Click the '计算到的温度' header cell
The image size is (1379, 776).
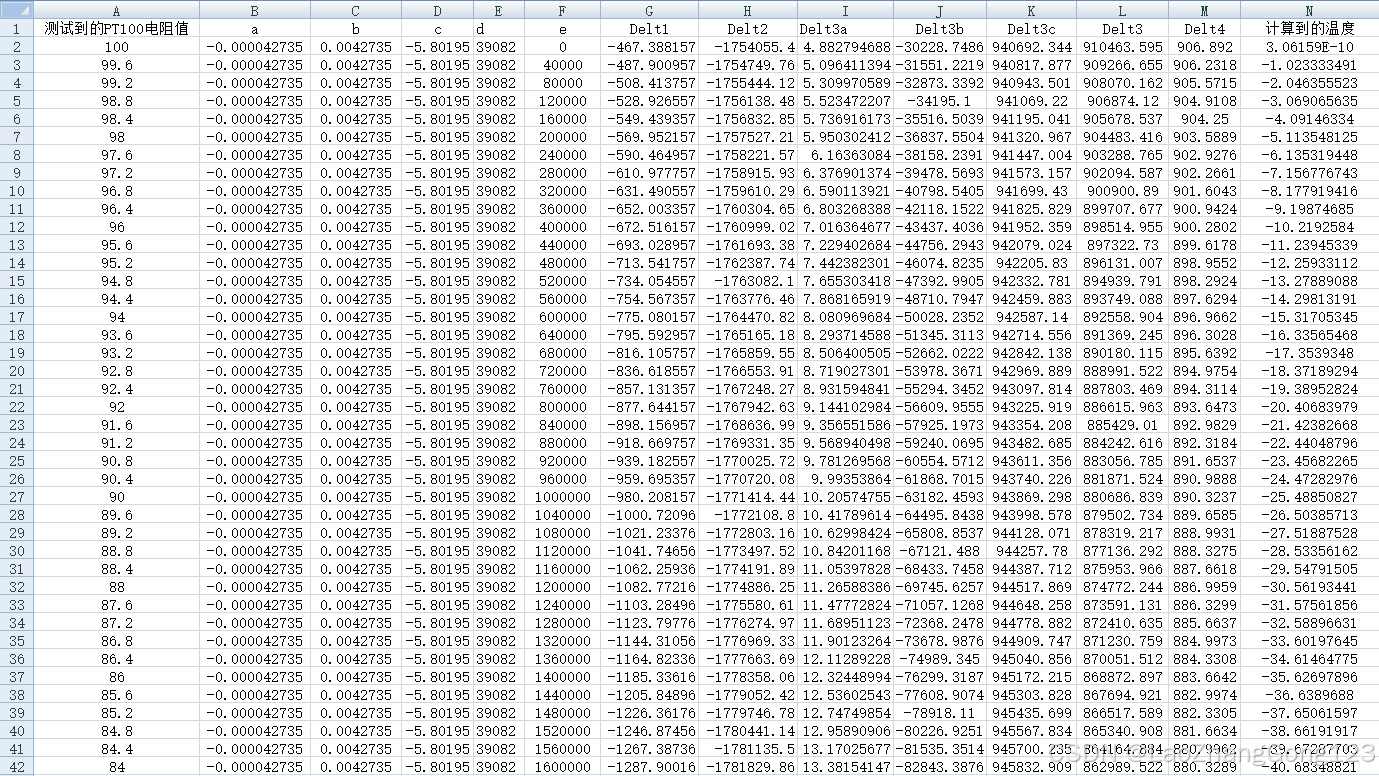click(1309, 29)
